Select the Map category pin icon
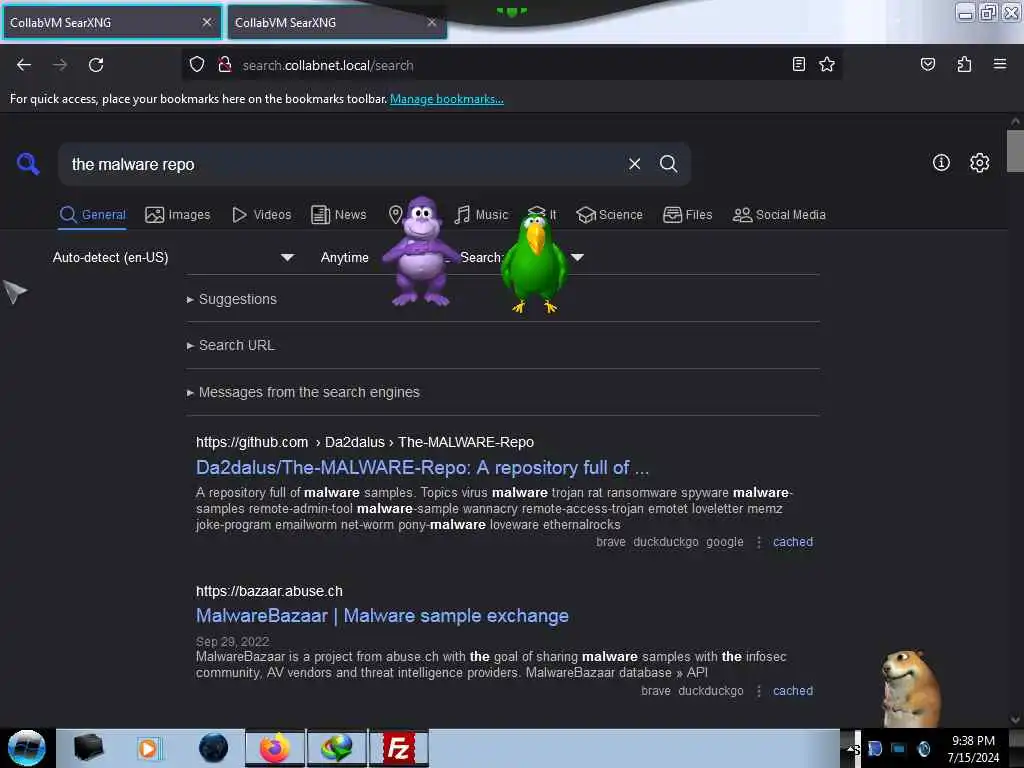Viewport: 1024px width, 768px height. (395, 214)
